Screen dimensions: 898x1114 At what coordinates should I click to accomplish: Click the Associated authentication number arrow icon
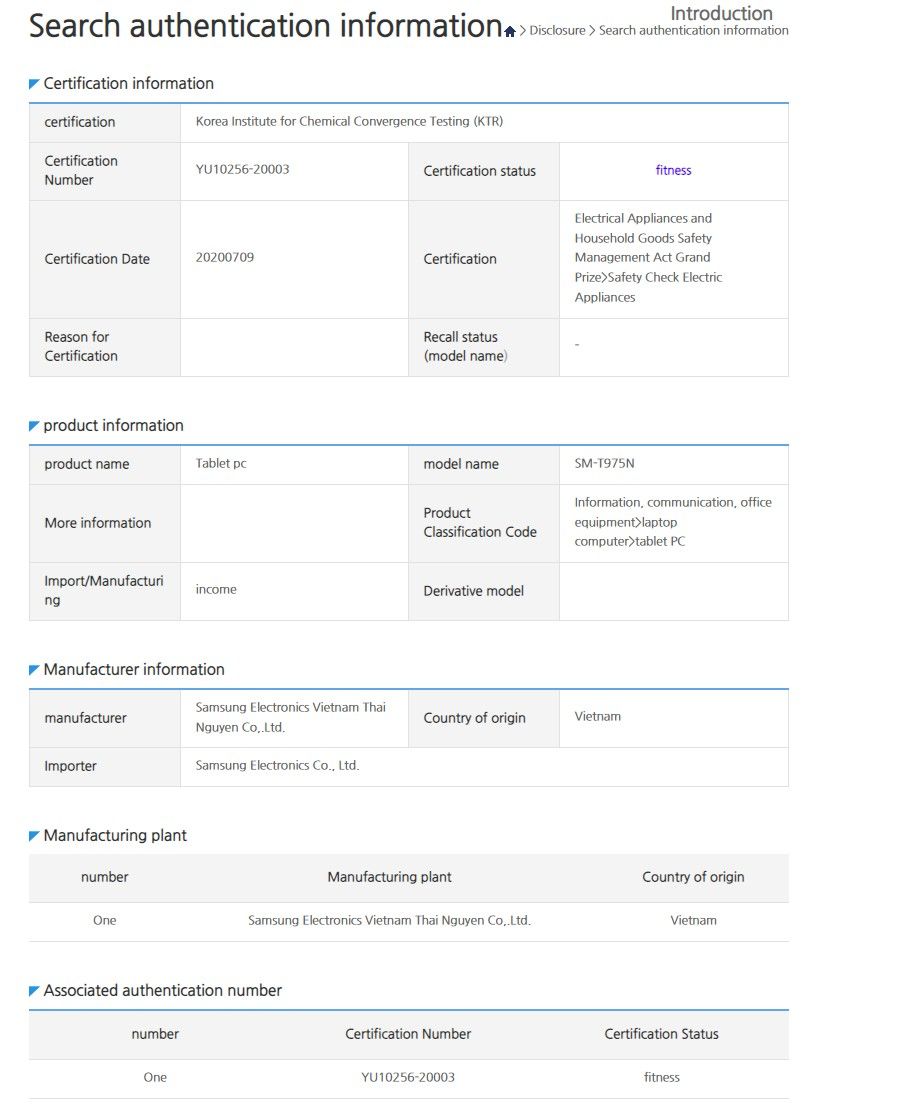point(33,990)
